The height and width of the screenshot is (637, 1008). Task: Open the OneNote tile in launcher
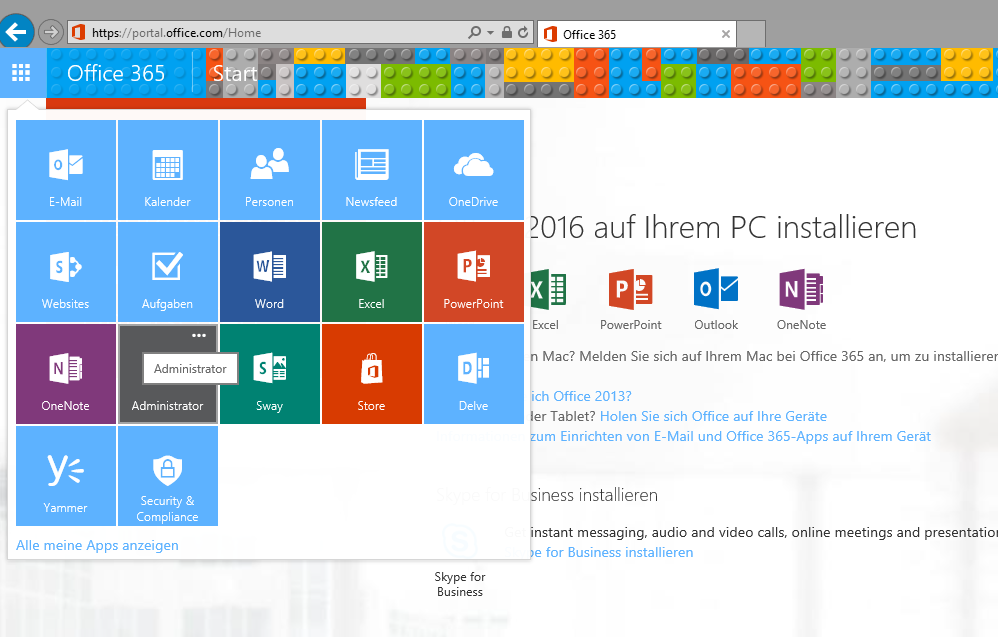coord(66,374)
